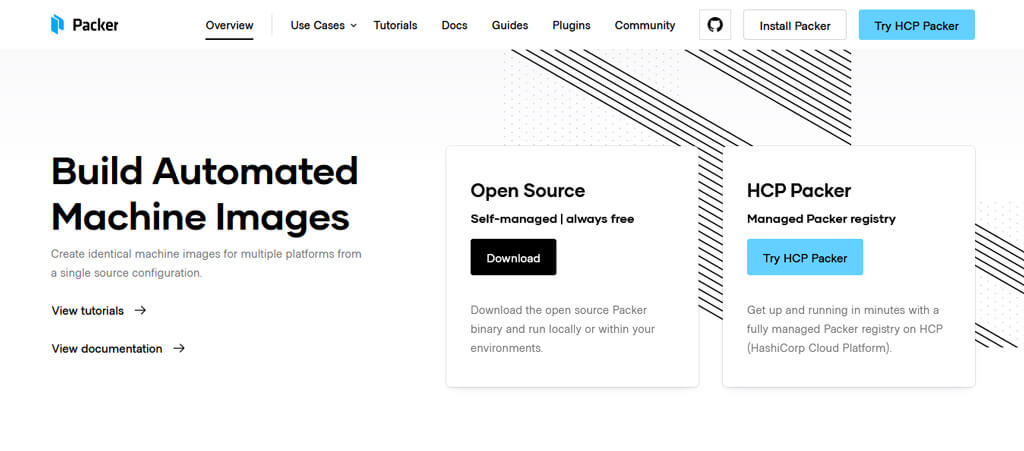Image resolution: width=1024 pixels, height=451 pixels.
Task: Click 'Managed Packer registry' text
Action: 821,219
